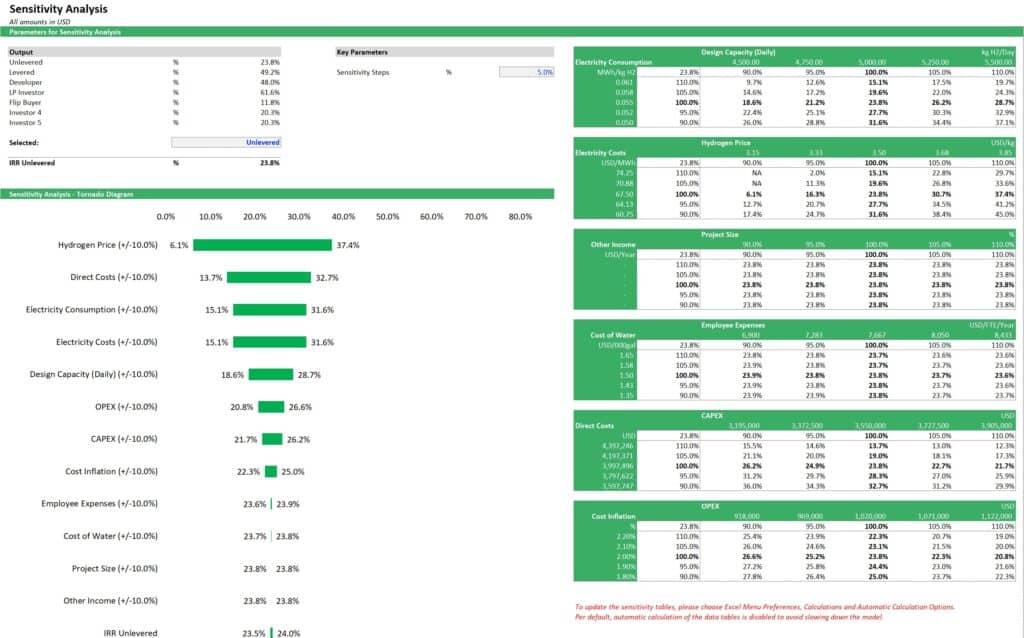
Task: Click the "Hydrogen Price (+/-10.0%)" chart label
Action: tap(108, 245)
